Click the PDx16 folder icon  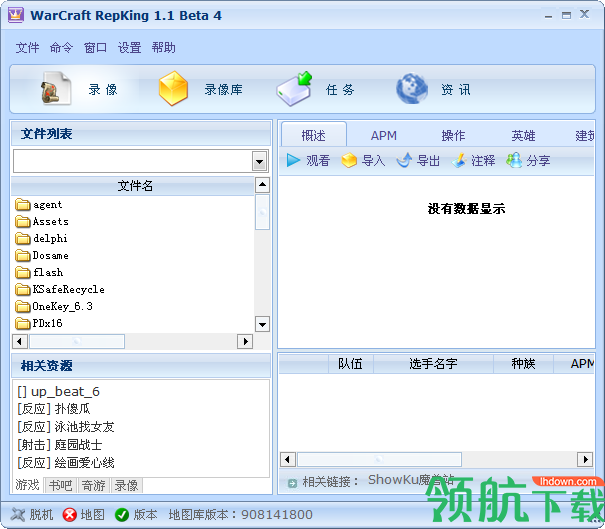tap(23, 323)
